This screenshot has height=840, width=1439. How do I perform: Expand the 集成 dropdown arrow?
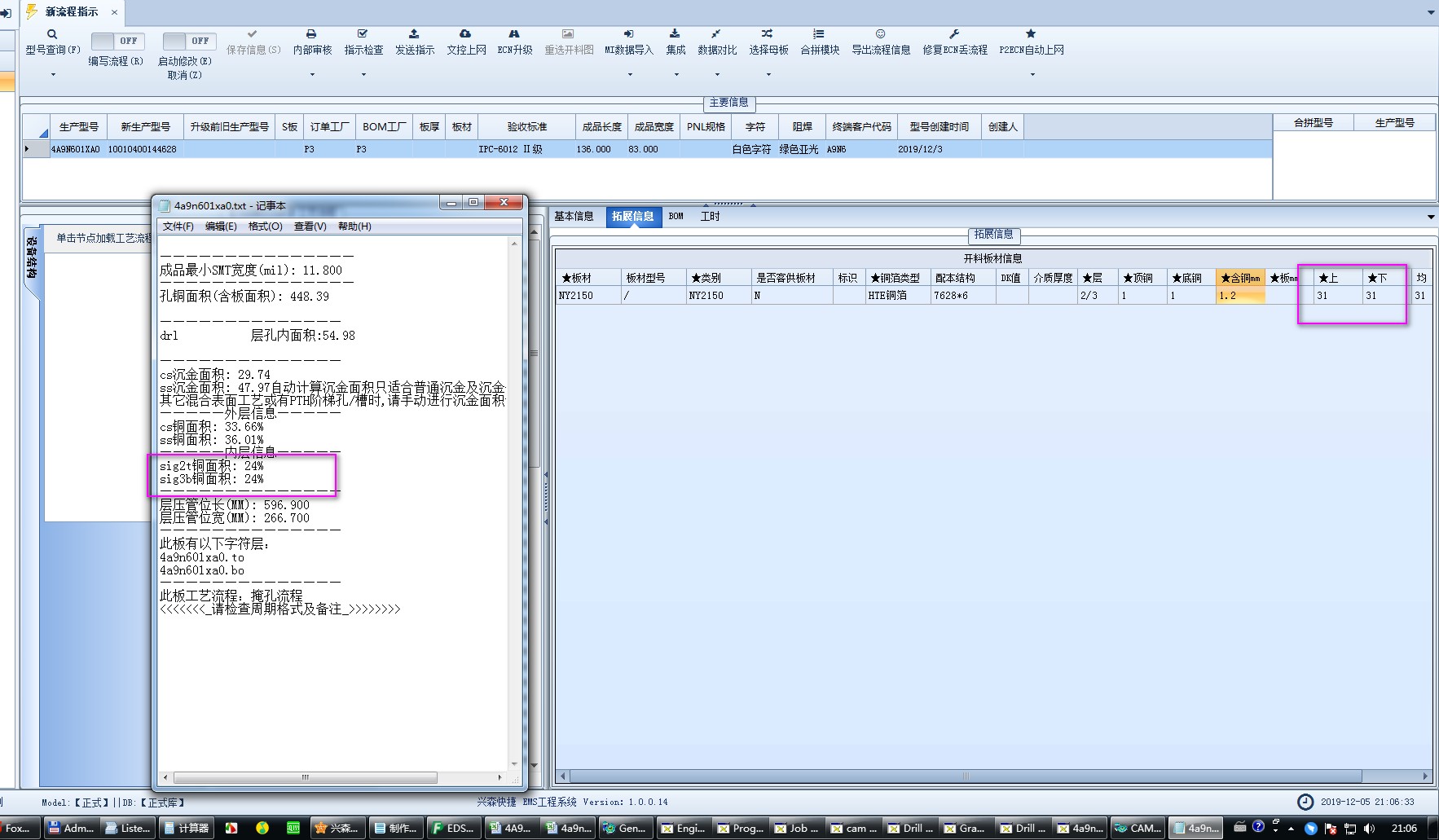(676, 75)
